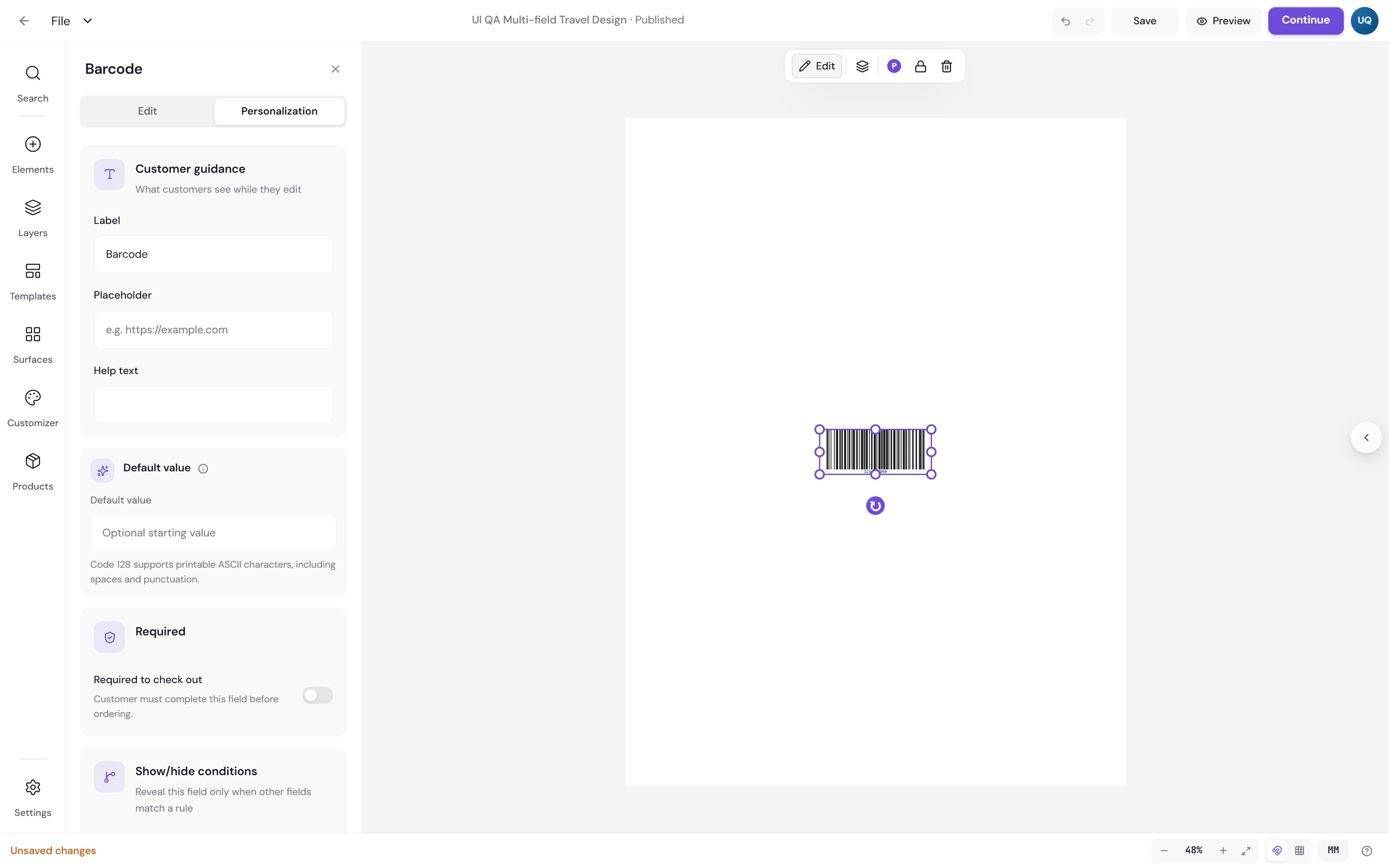Click the fit-to-screen expand icon

(x=1246, y=850)
